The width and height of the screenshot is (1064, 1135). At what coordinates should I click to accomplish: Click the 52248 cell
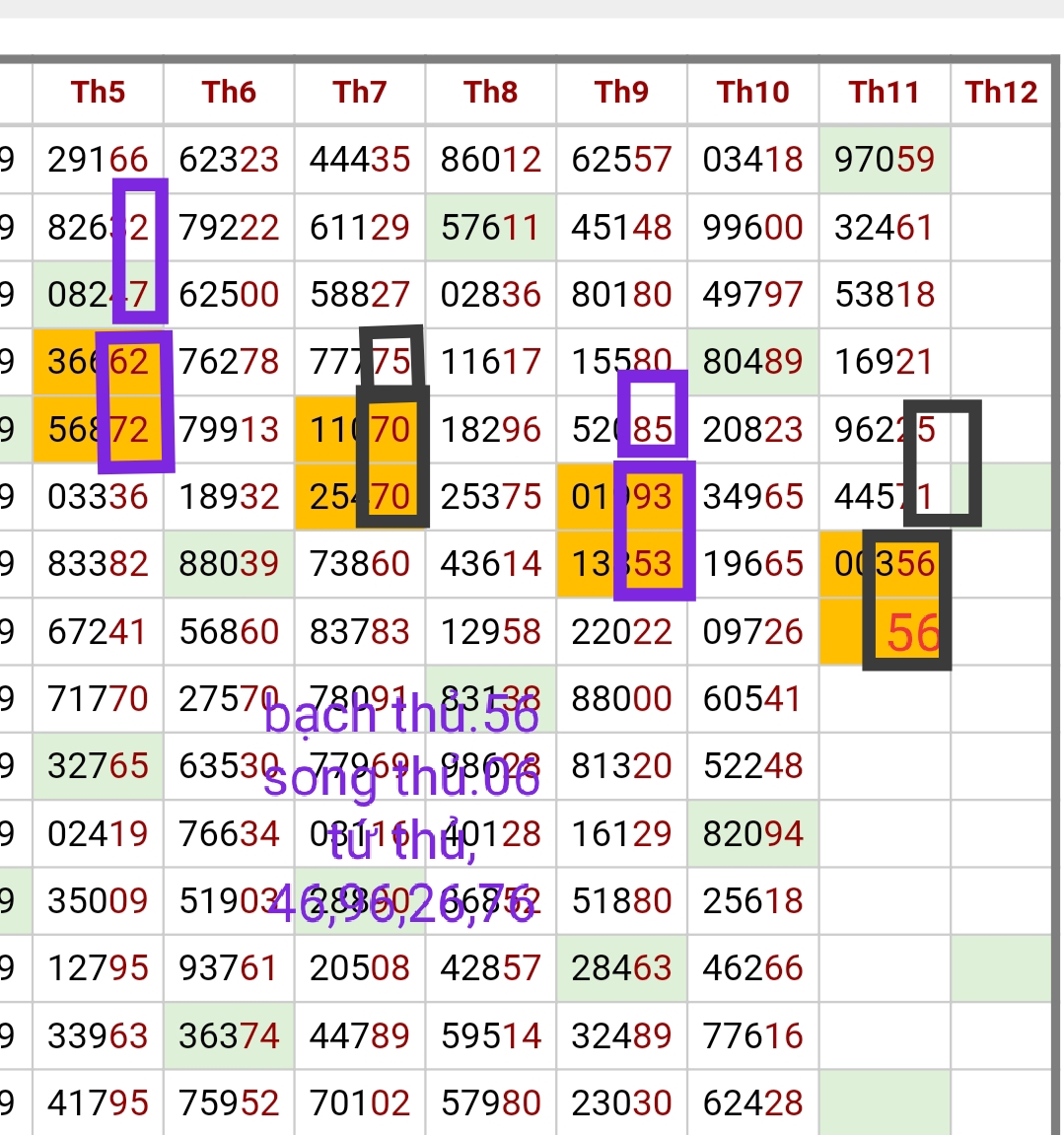(x=752, y=766)
